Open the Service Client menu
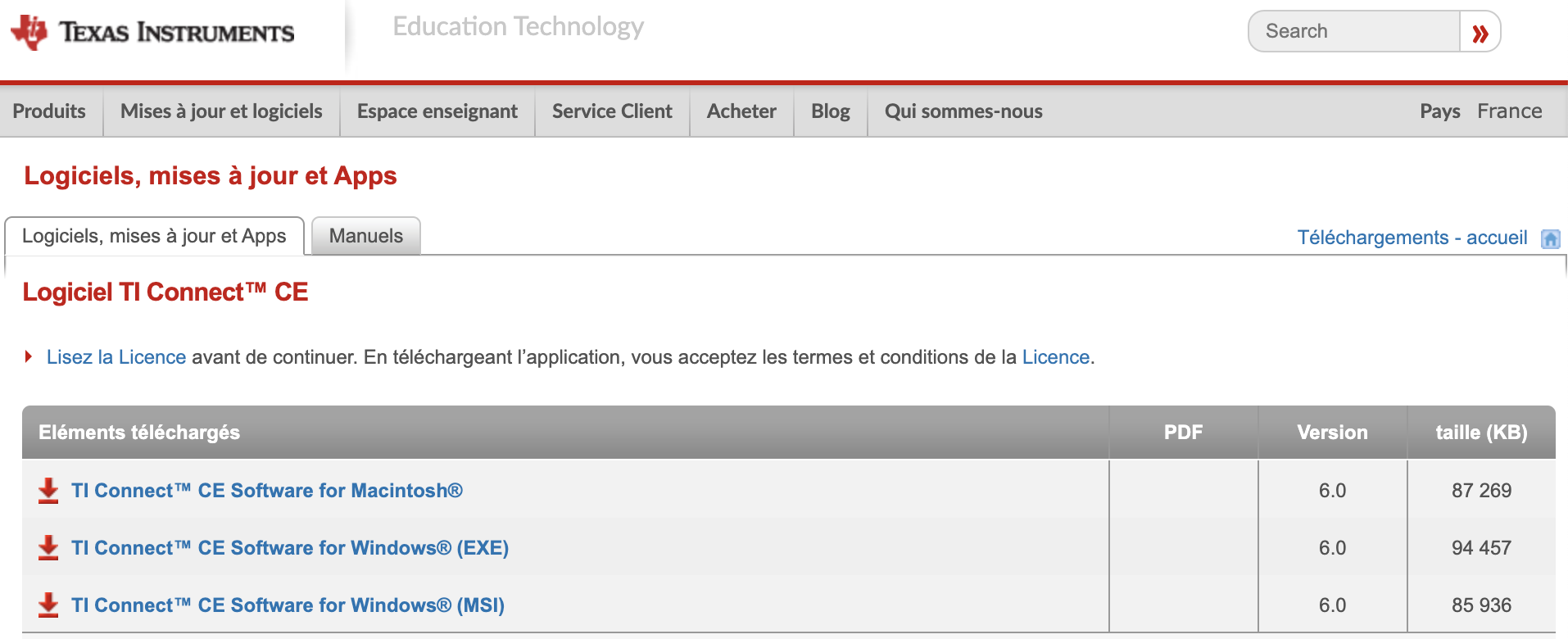Screen dimensions: 1568x639 612,111
